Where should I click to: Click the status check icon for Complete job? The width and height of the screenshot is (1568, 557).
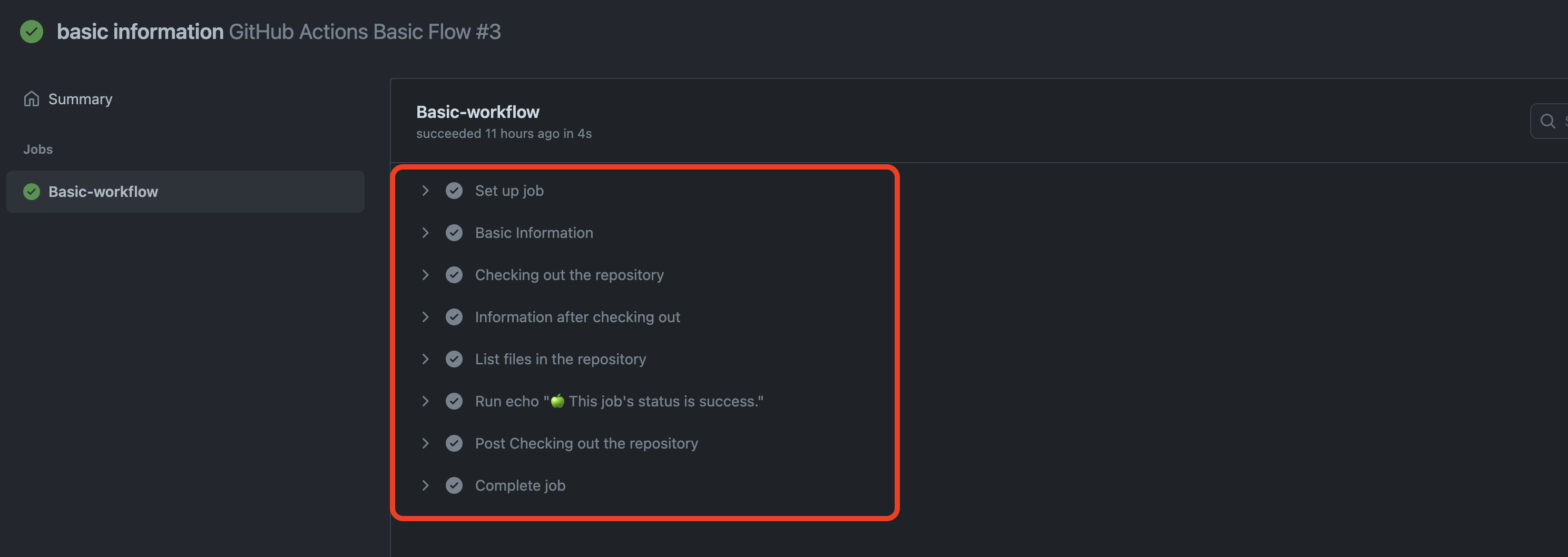tap(454, 485)
